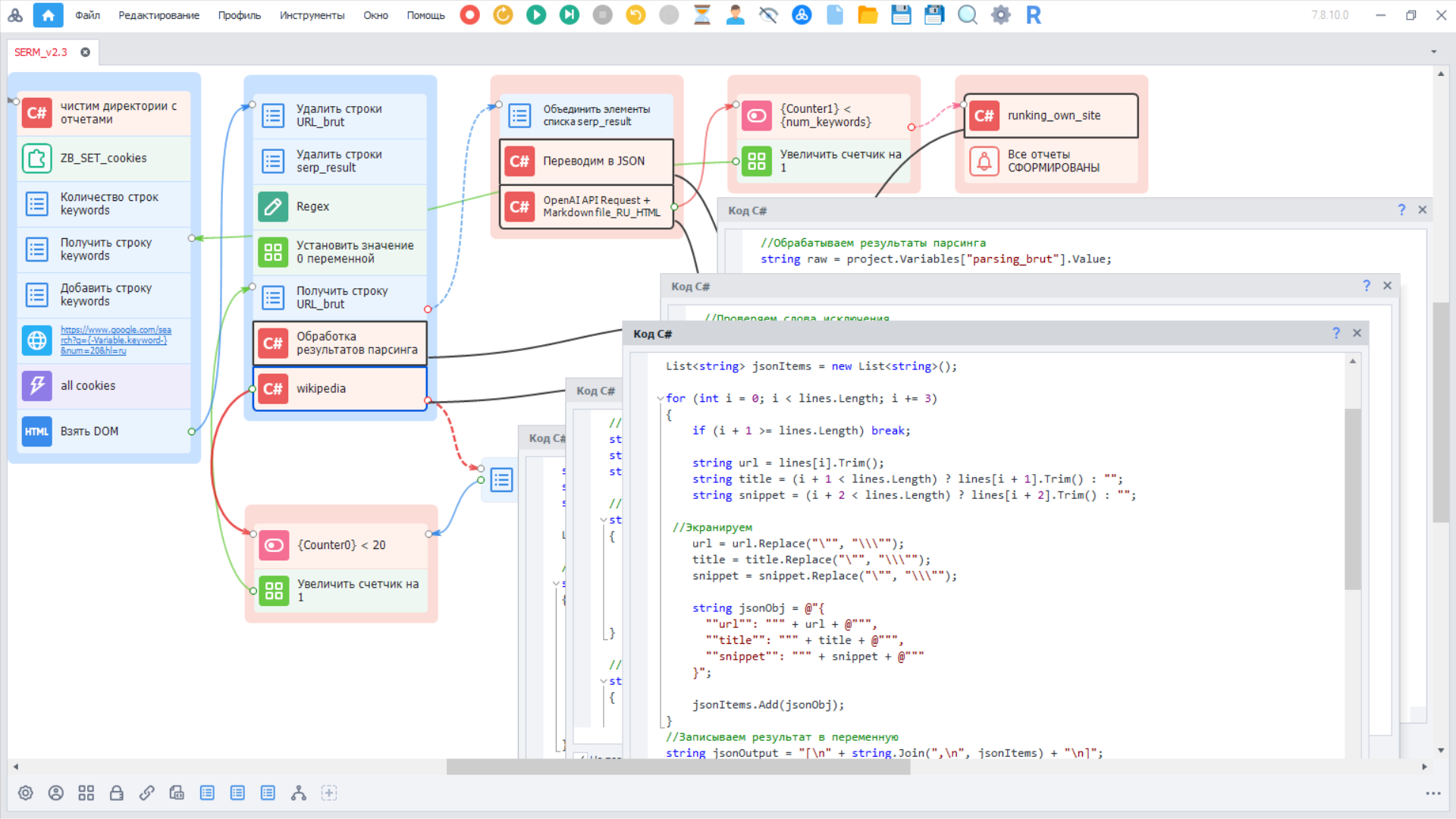
Task: Click the Regex action's green pencil icon
Action: [273, 206]
